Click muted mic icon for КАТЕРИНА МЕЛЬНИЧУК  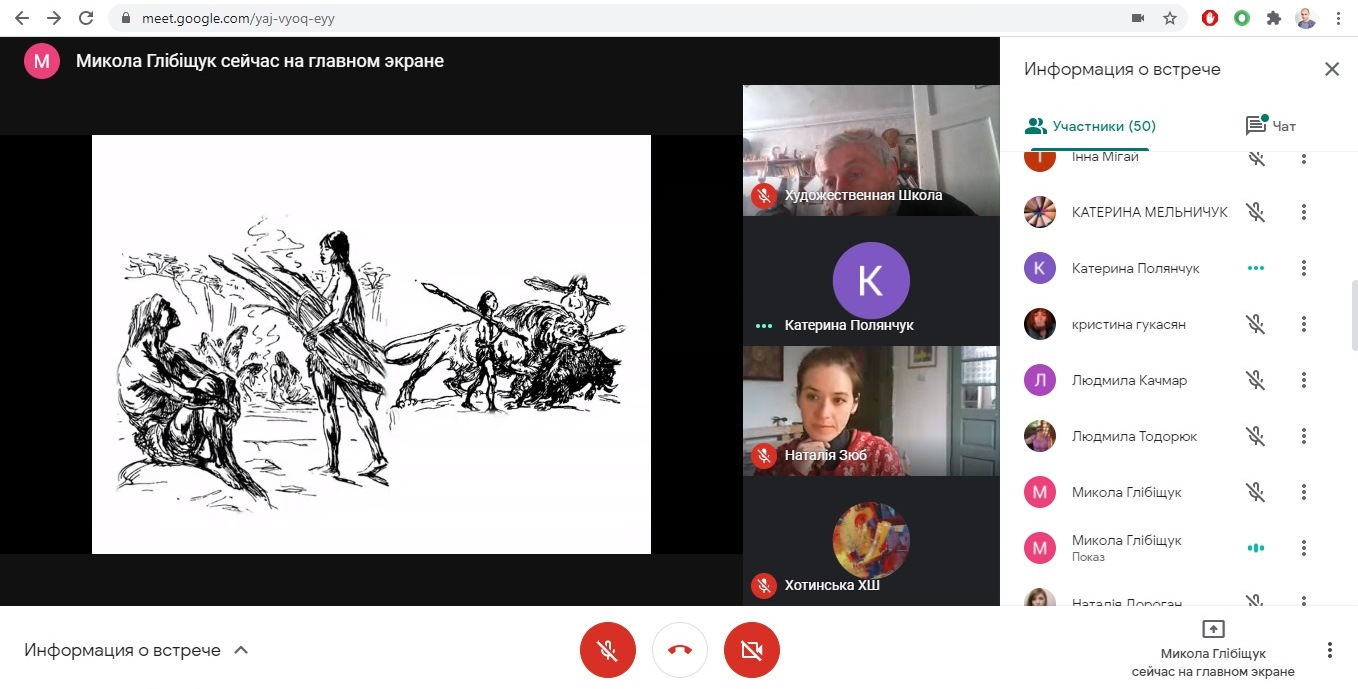1256,212
